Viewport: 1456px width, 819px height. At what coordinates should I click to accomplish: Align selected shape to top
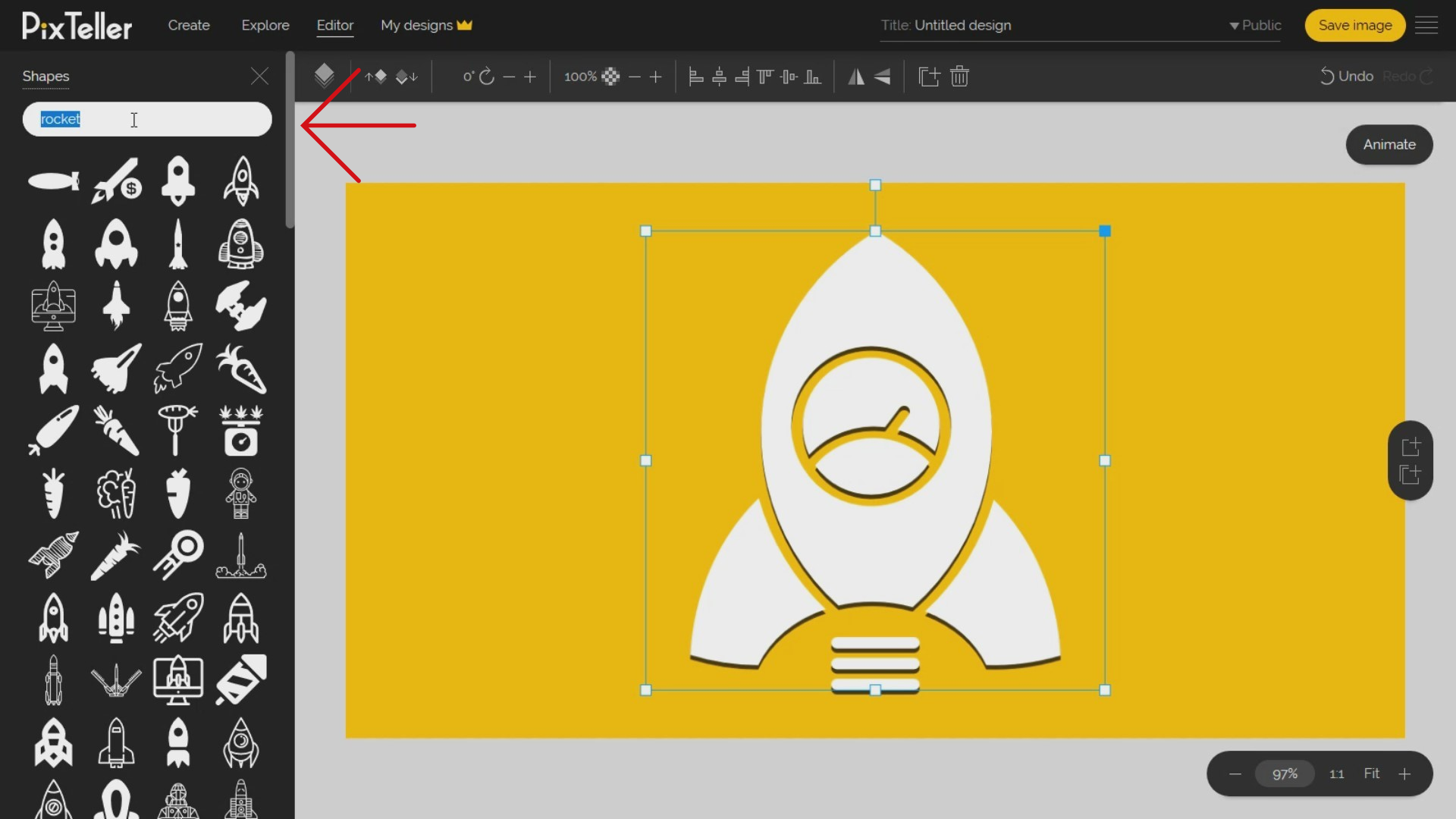pyautogui.click(x=765, y=77)
